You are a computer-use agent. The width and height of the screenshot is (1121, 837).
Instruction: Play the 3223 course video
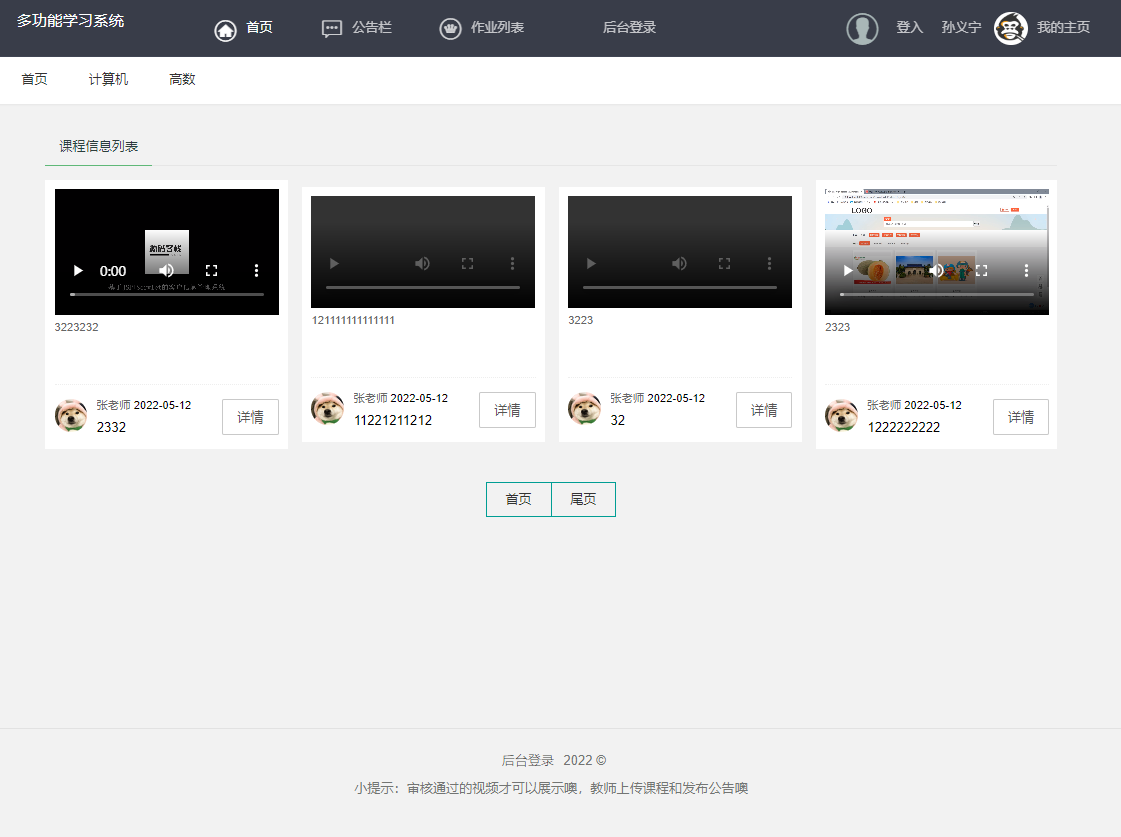[591, 264]
